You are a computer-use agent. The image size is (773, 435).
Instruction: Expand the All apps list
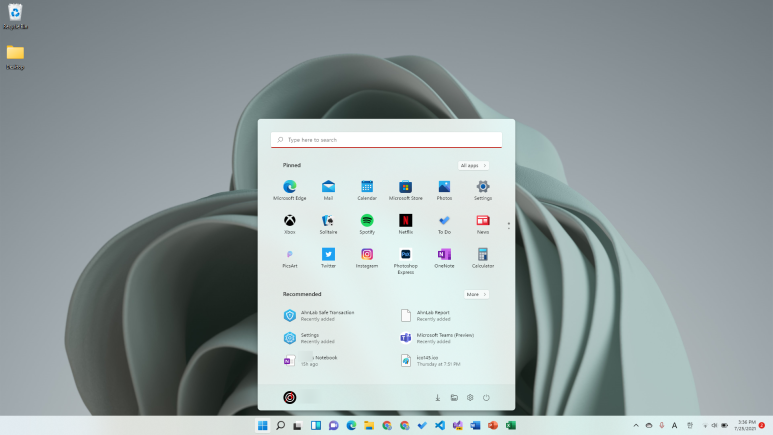[473, 166]
